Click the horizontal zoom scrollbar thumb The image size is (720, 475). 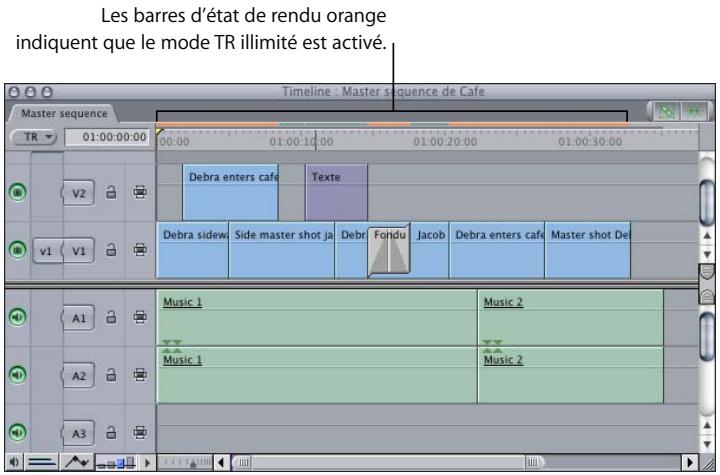tap(388, 462)
